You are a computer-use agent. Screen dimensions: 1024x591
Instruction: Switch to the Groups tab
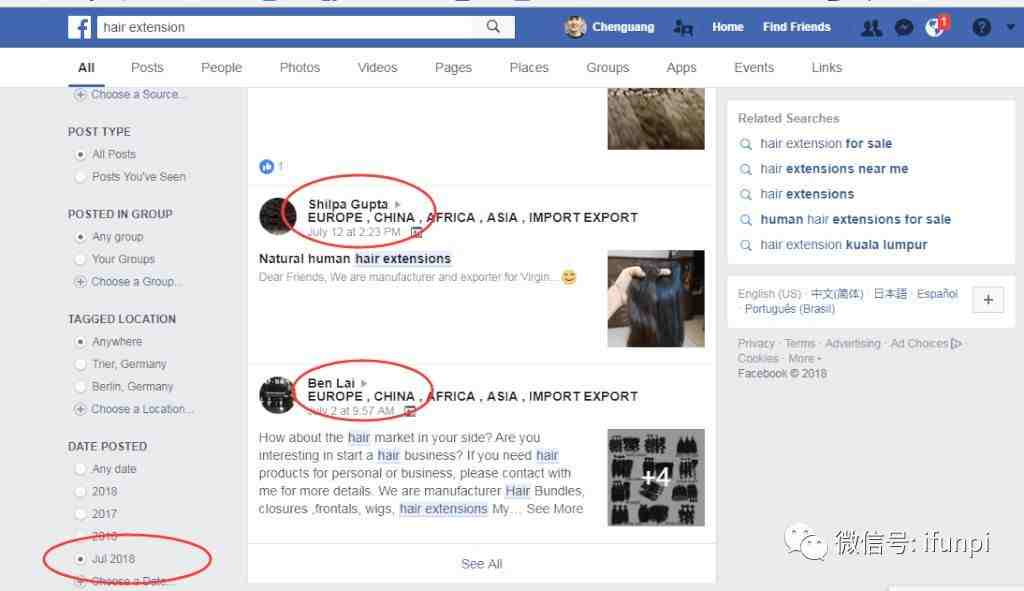tap(608, 68)
